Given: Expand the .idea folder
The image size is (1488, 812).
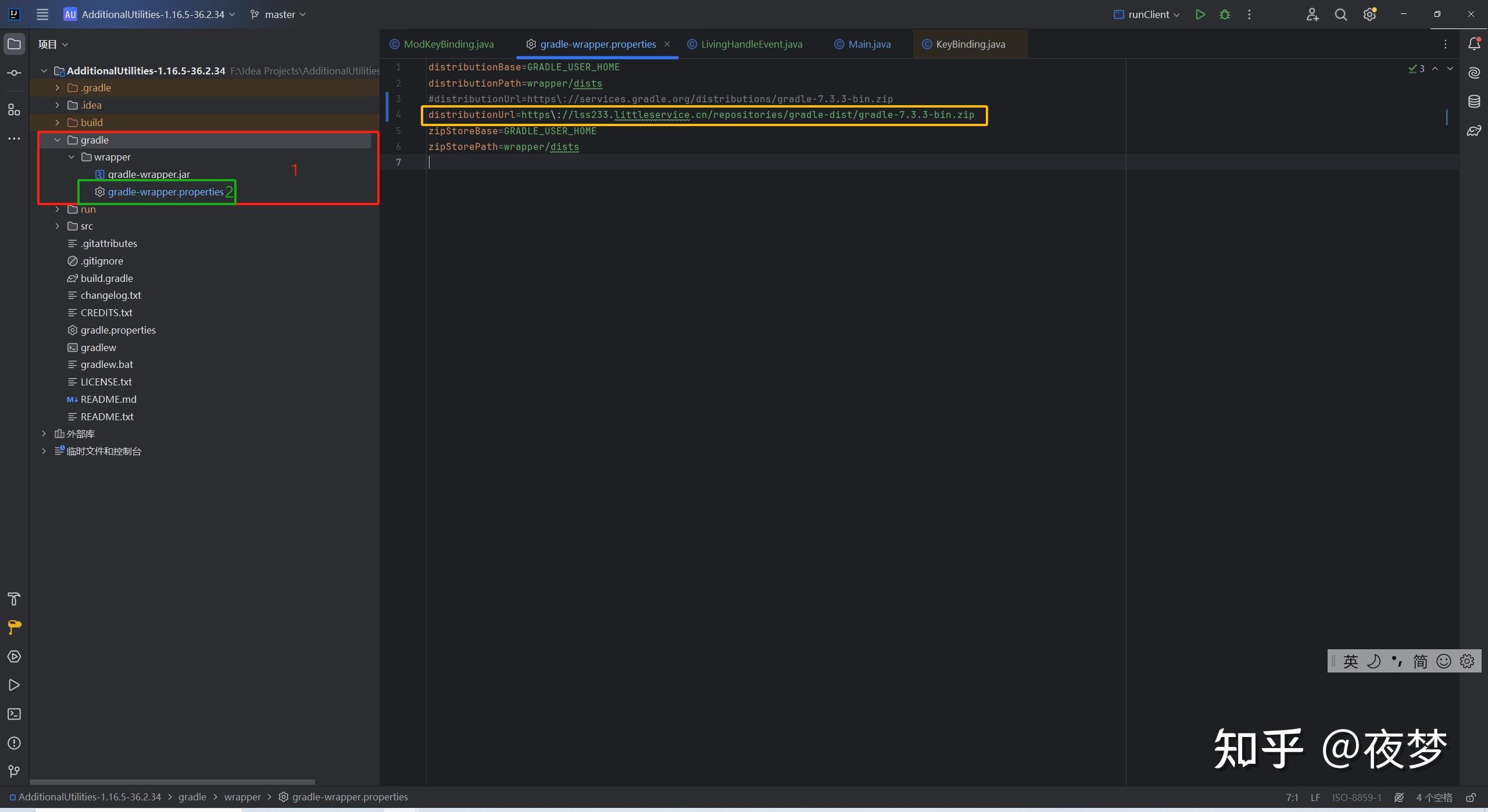Looking at the screenshot, I should (x=58, y=105).
